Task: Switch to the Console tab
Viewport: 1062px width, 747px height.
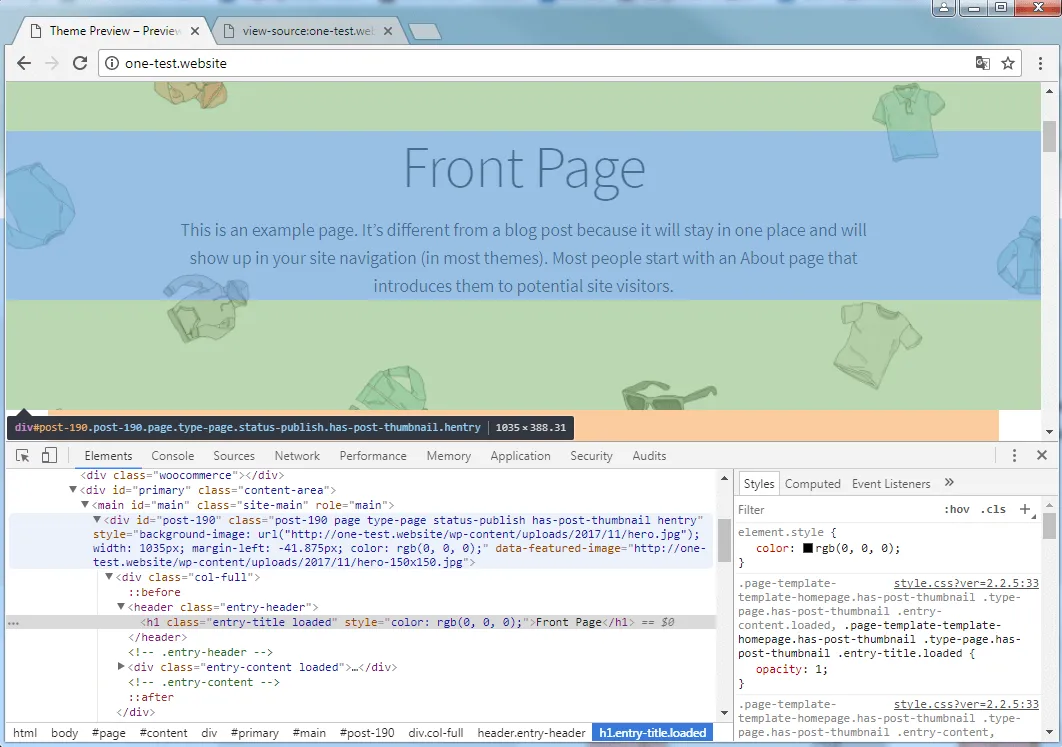Action: [172, 455]
